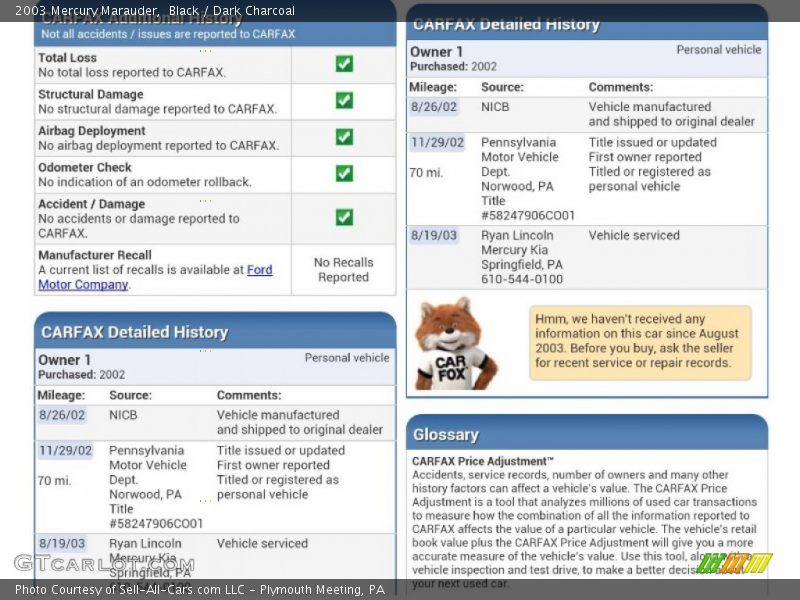Click the Structural Damage green checkmark
Image resolution: width=800 pixels, height=600 pixels.
point(344,100)
